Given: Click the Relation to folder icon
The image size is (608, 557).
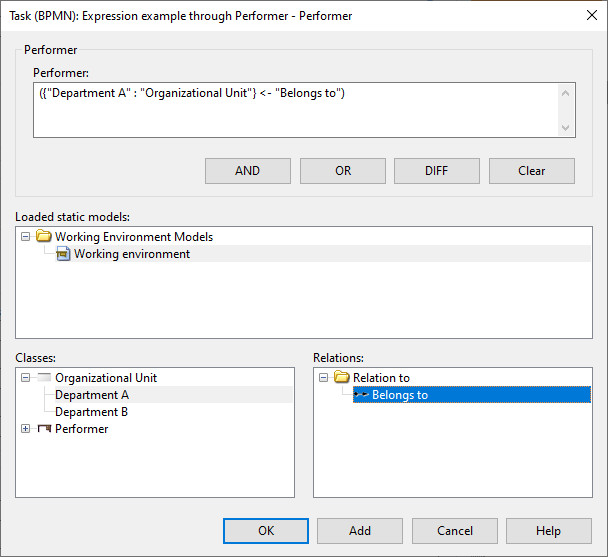Looking at the screenshot, I should click(x=341, y=378).
